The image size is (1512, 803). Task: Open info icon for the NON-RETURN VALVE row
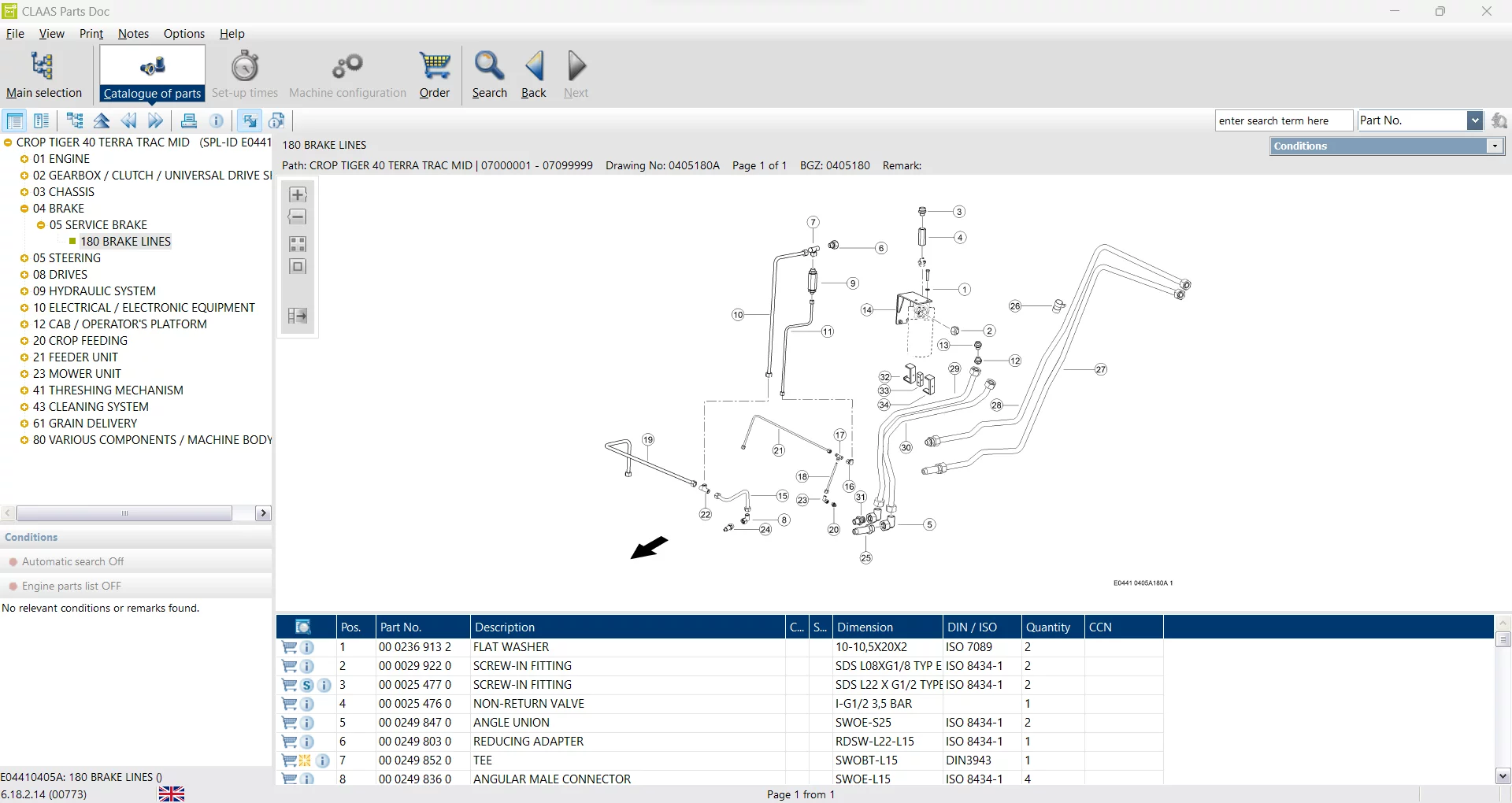click(x=307, y=704)
